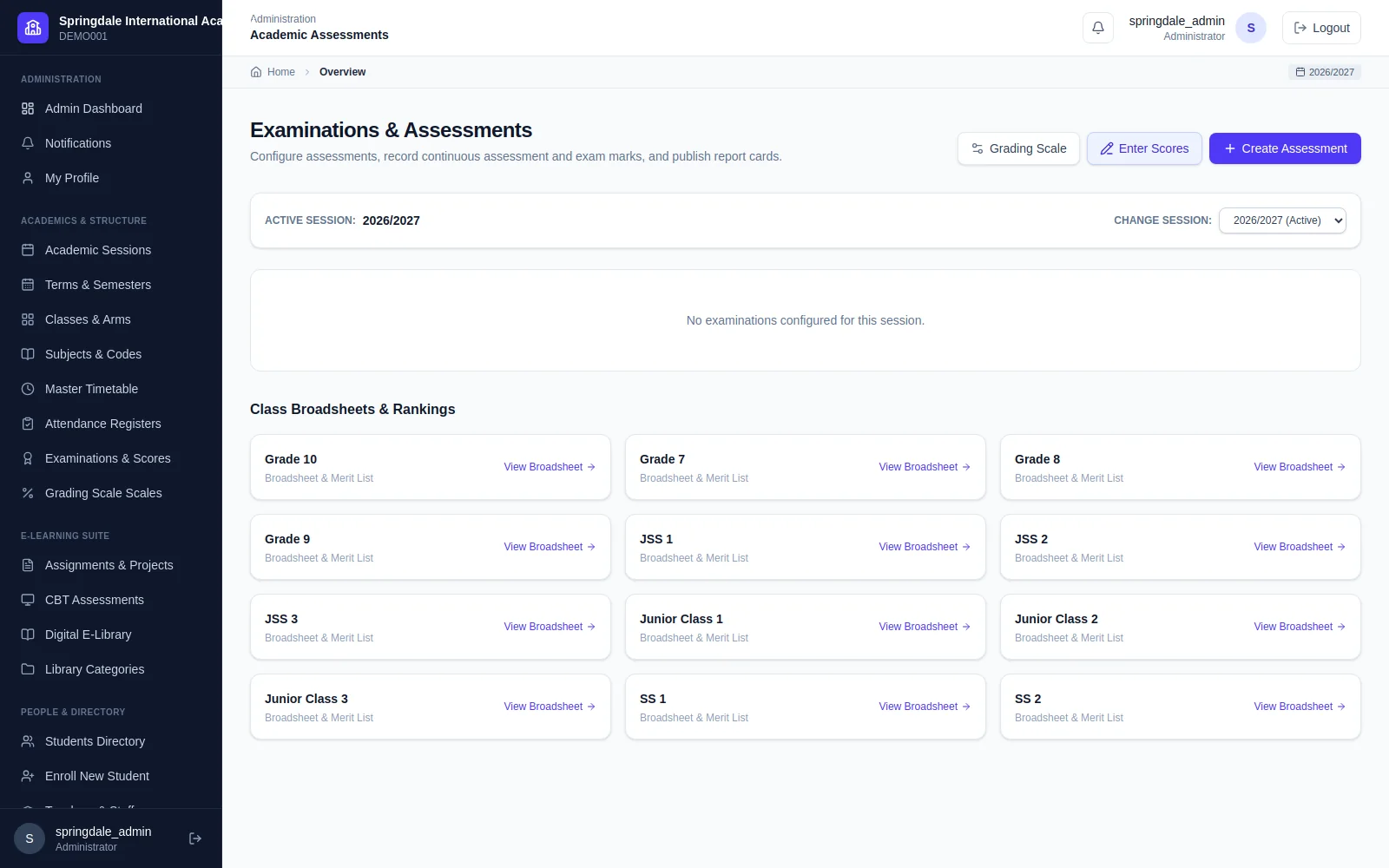Click the Springdale school logo icon
The width and height of the screenshot is (1389, 868).
pyautogui.click(x=33, y=28)
